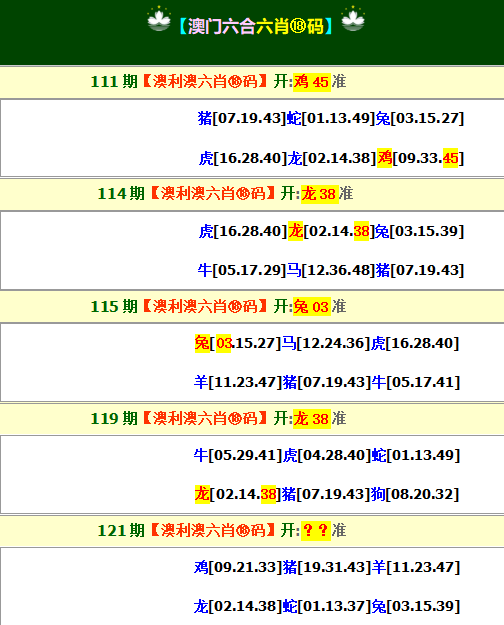Screen dimensions: 504x625
Task: Click 羊[11.23.47] in the 115期 block
Action: [238, 382]
